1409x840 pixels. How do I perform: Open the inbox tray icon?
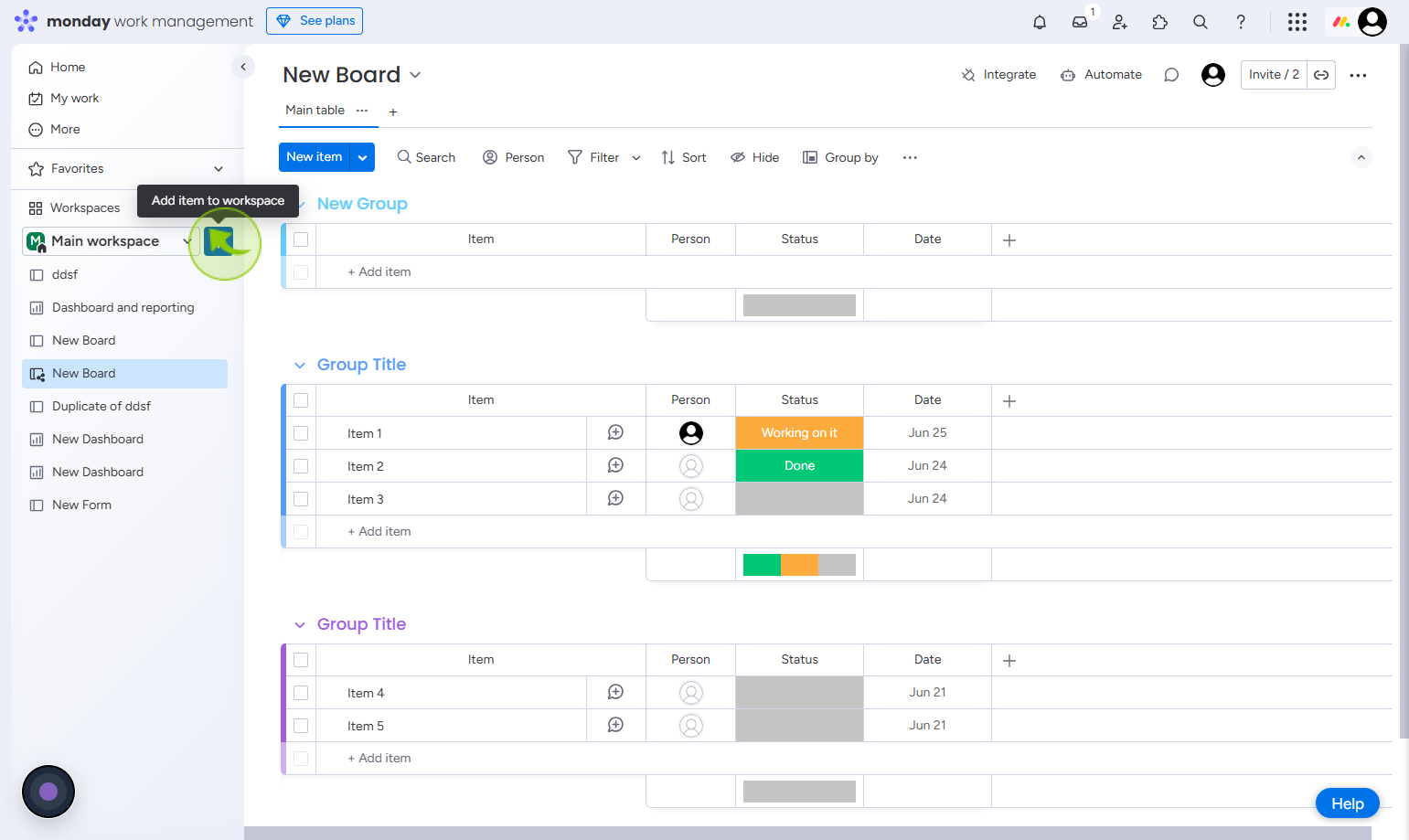point(1080,22)
